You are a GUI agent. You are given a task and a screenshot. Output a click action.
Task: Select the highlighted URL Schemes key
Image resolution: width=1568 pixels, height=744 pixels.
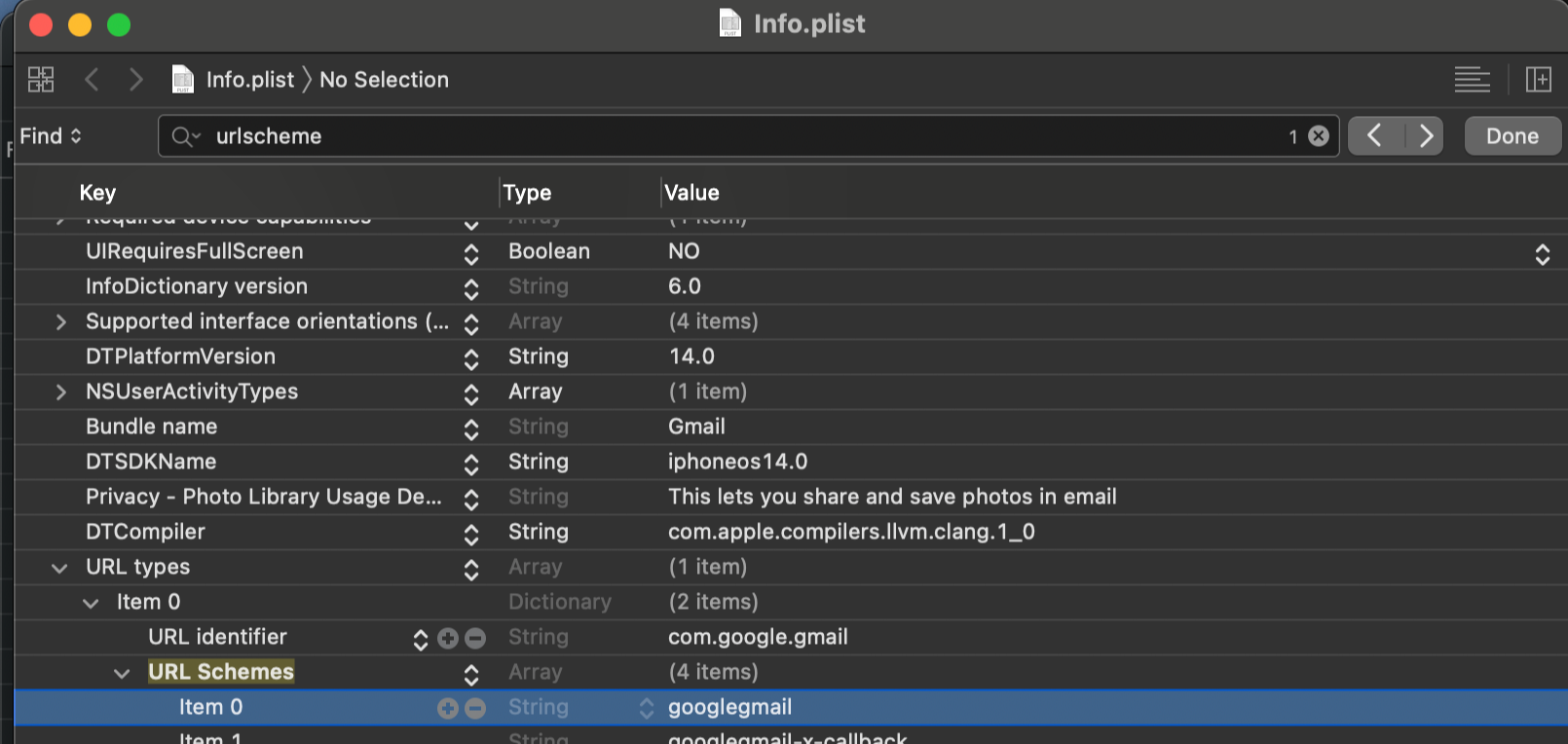coord(221,672)
